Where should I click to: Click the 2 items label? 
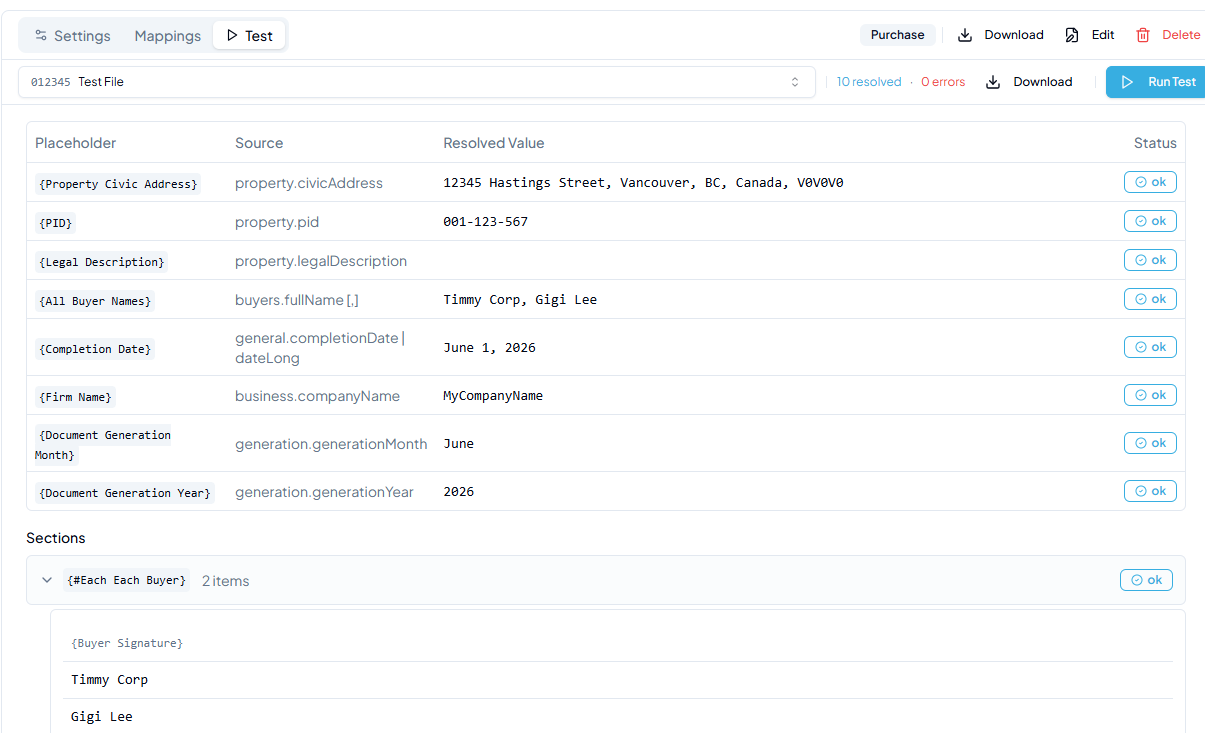coord(225,581)
